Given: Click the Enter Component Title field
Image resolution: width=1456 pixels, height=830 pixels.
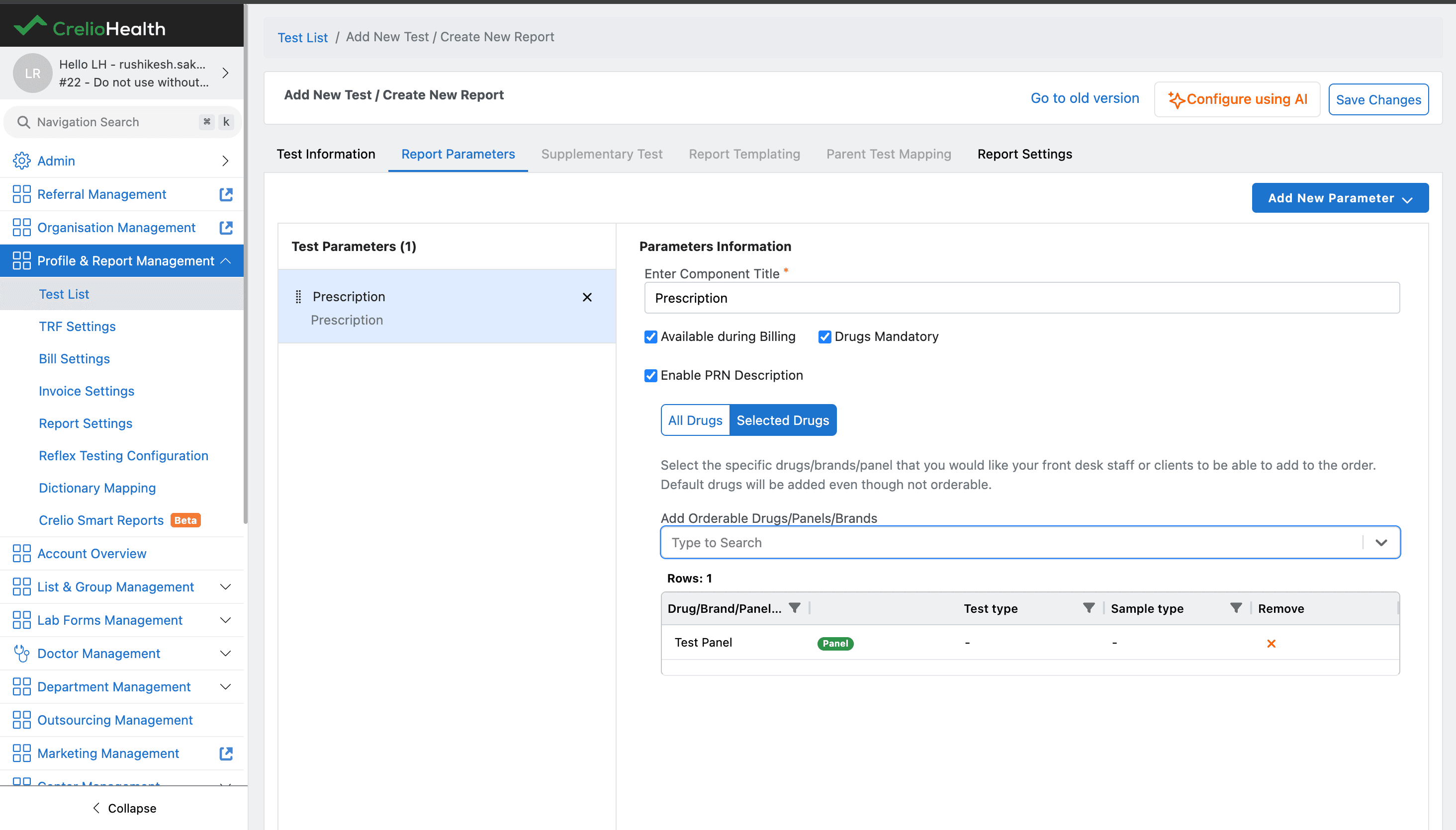Looking at the screenshot, I should 1022,298.
